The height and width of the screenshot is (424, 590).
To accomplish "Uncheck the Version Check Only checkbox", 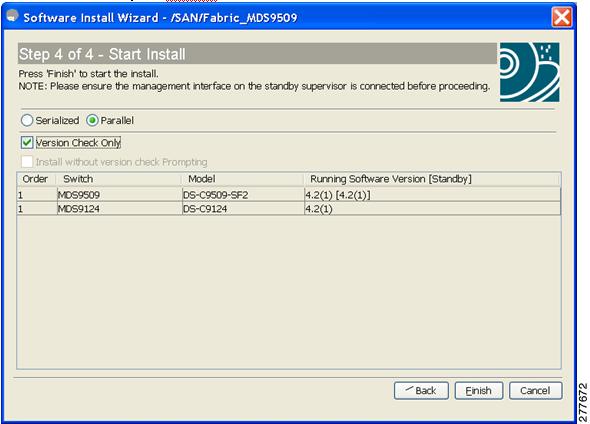I will coord(27,143).
